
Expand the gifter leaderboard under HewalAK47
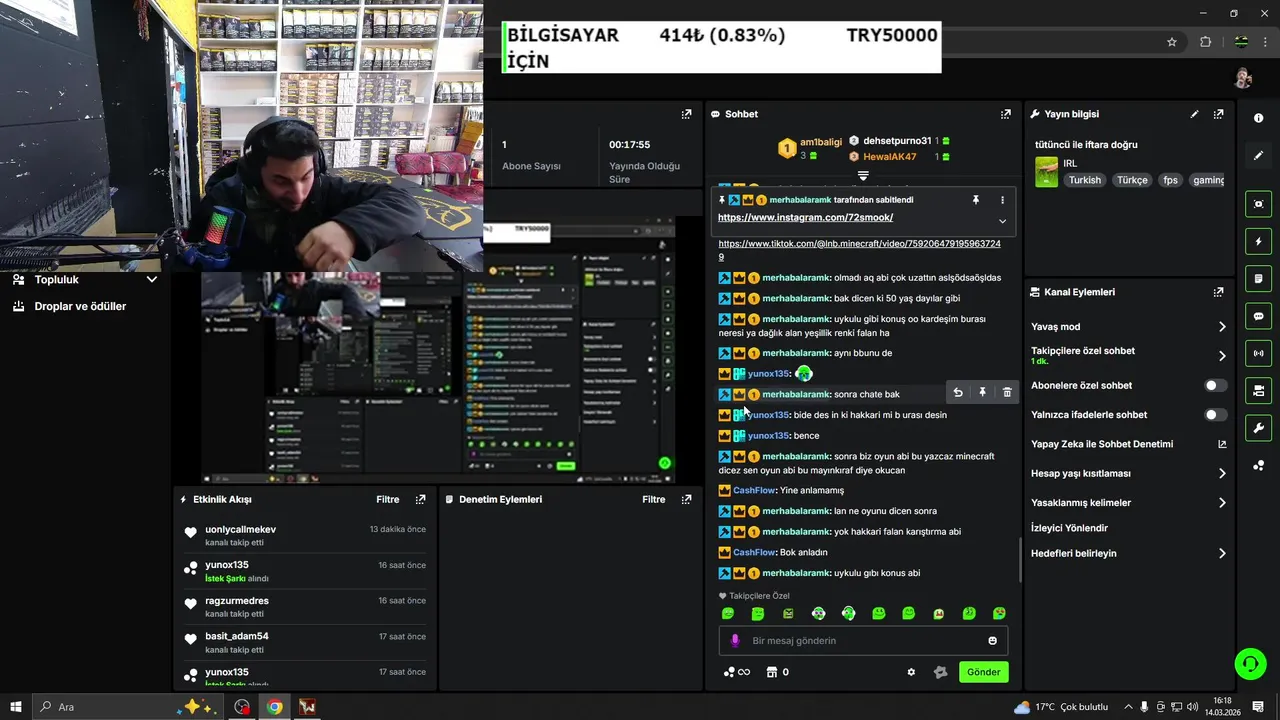point(863,176)
